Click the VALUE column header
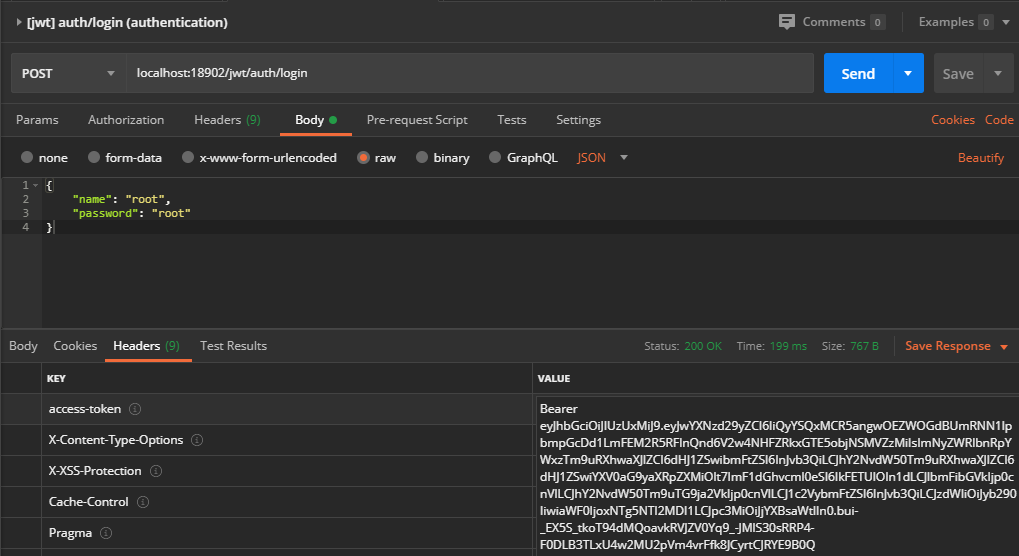Viewport: 1019px width, 556px height. [x=554, y=379]
